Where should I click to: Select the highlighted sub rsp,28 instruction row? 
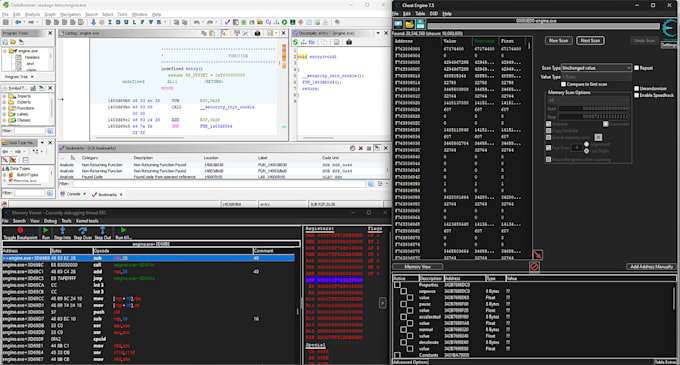pos(148,258)
